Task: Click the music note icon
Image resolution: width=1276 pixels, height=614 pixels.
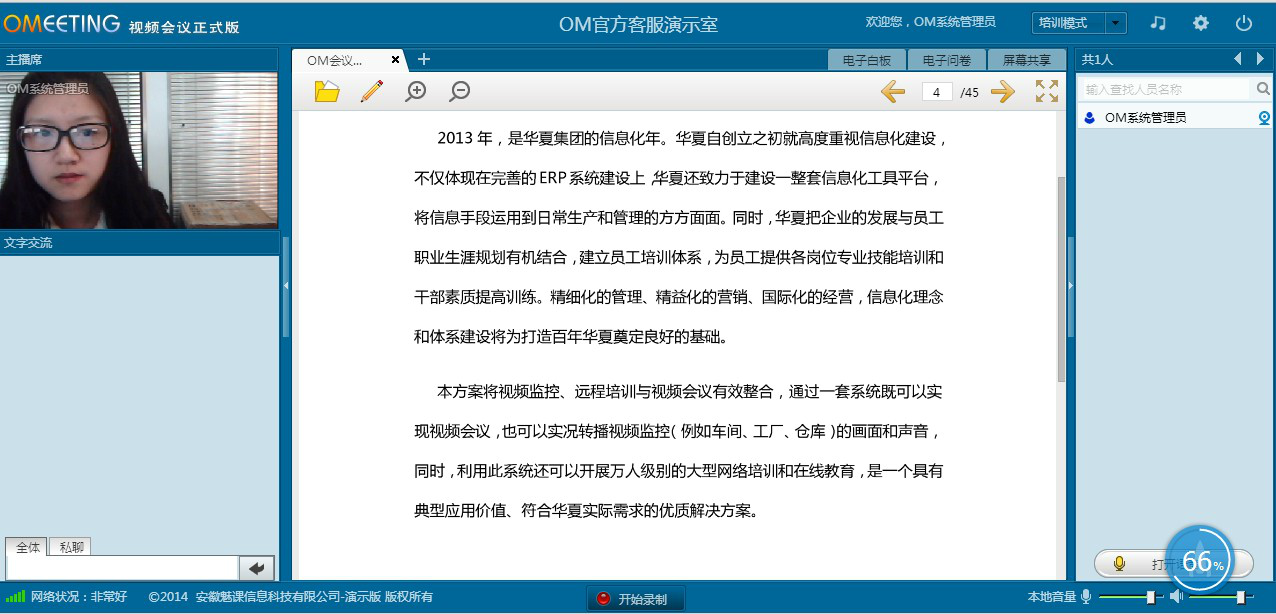Action: click(x=1158, y=22)
